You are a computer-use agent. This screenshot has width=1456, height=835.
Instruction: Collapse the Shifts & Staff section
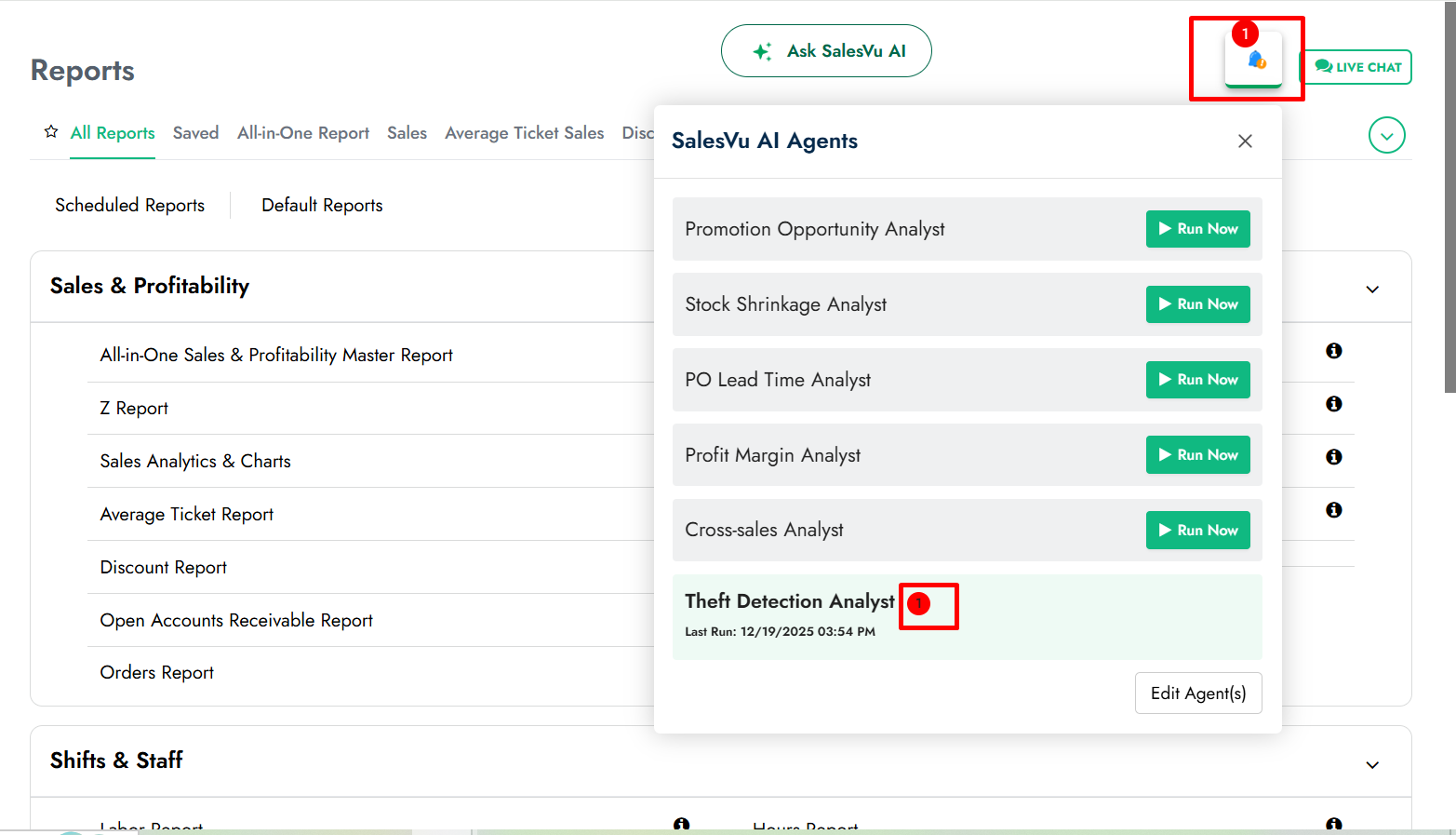pos(1371,765)
